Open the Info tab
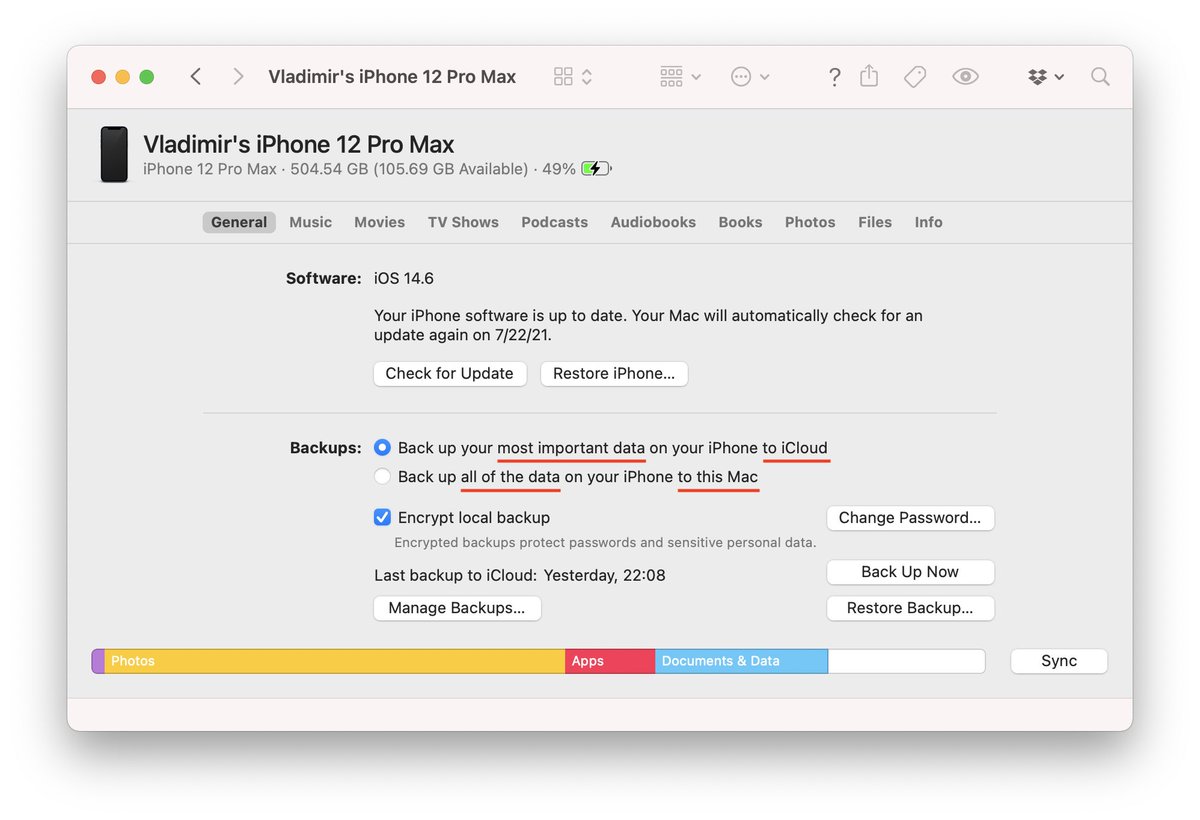The height and width of the screenshot is (820, 1200). [928, 222]
